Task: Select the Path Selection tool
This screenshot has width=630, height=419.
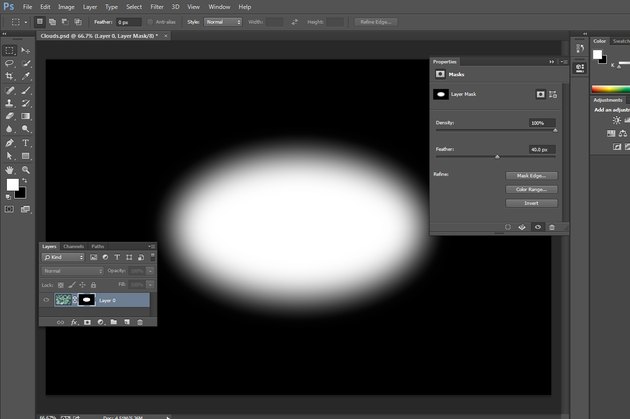Action: [10, 156]
